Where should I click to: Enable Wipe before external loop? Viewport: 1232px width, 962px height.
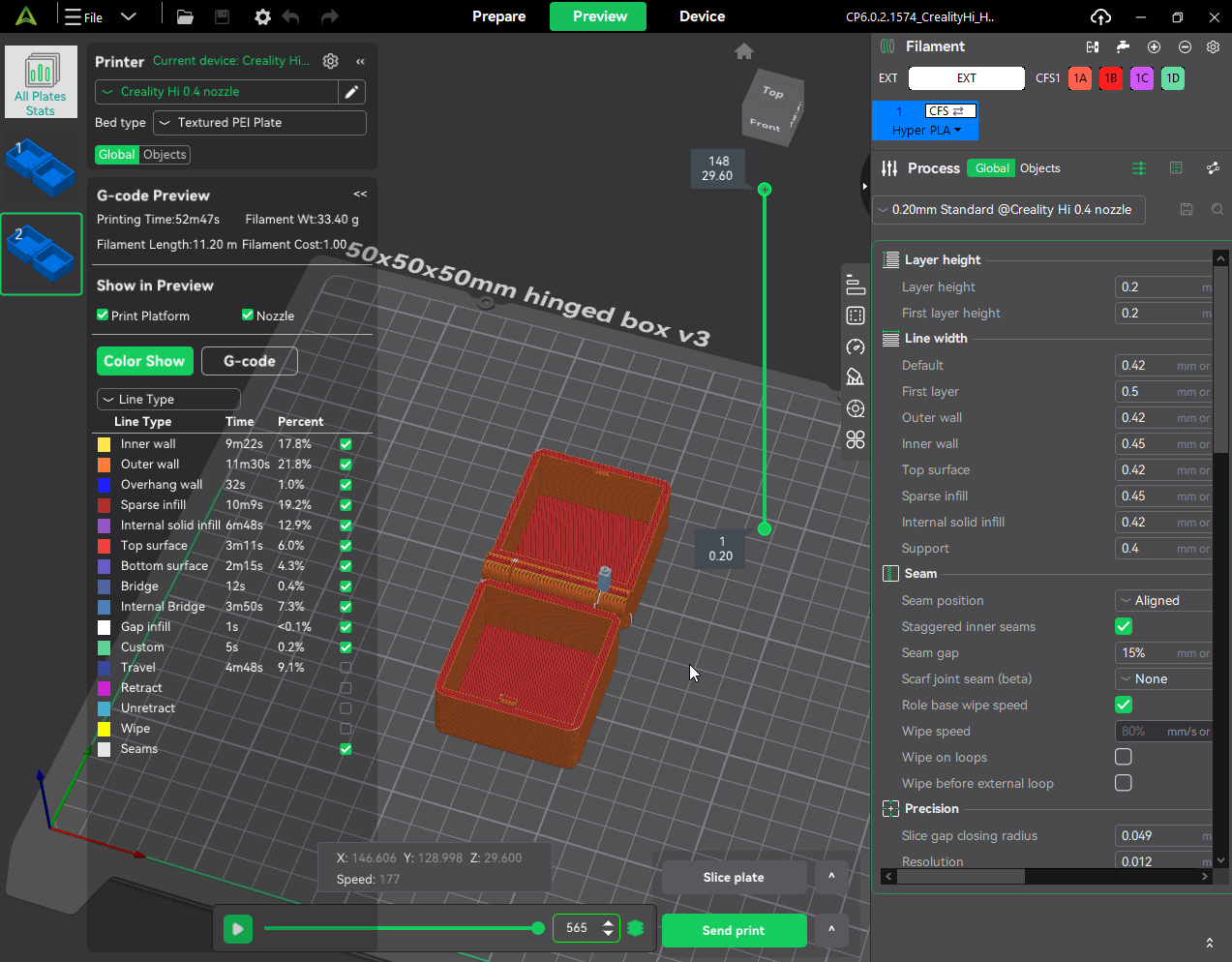pyautogui.click(x=1124, y=783)
